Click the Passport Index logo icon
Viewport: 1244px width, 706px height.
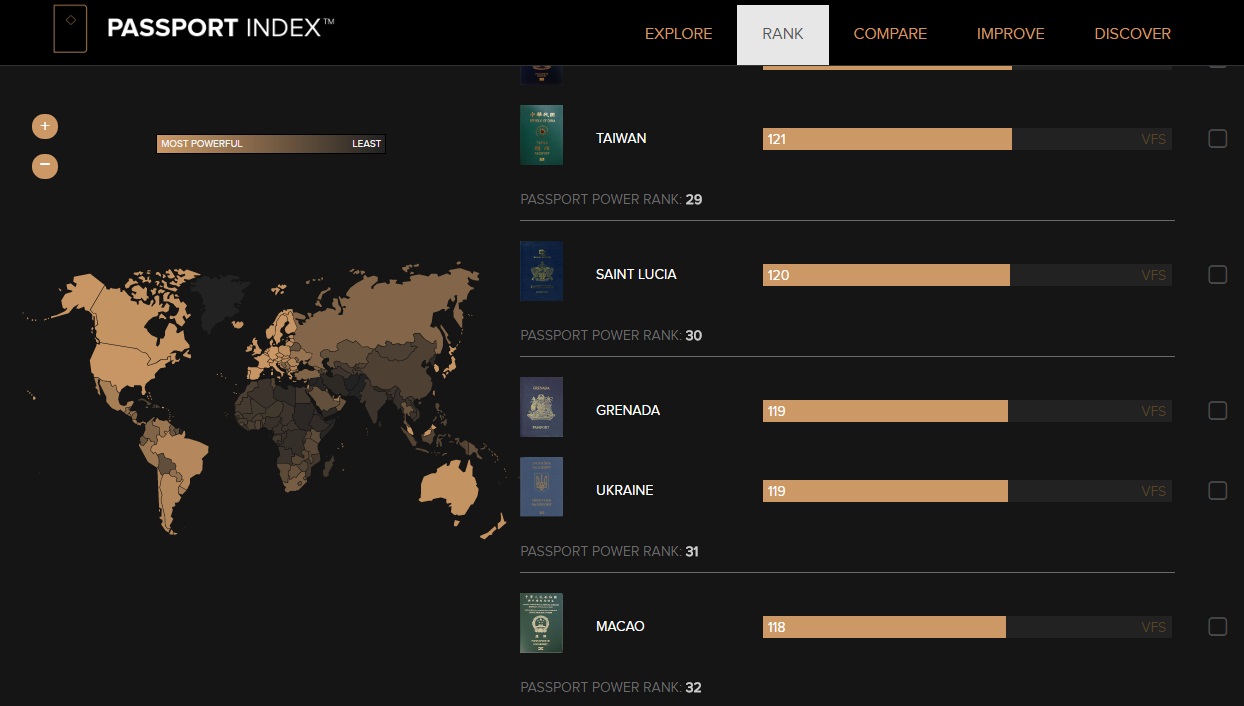pos(70,28)
